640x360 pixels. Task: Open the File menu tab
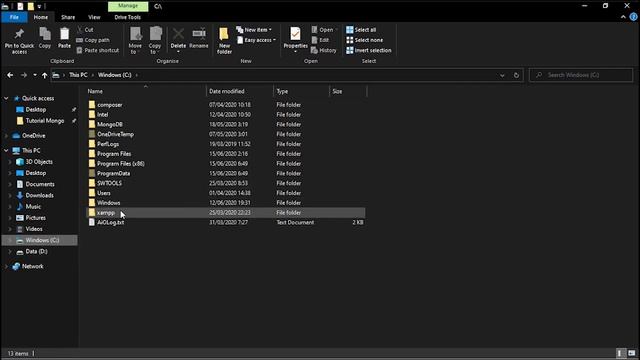tap(14, 17)
